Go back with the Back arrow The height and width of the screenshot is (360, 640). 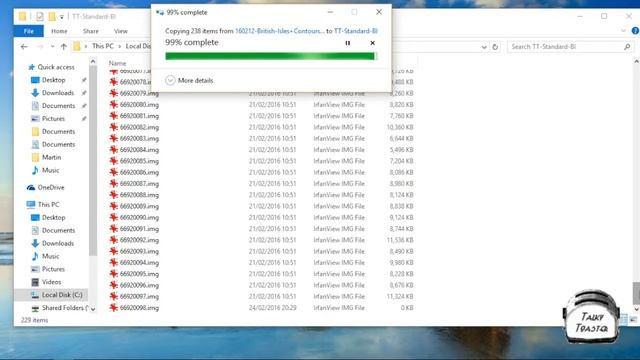pos(24,47)
